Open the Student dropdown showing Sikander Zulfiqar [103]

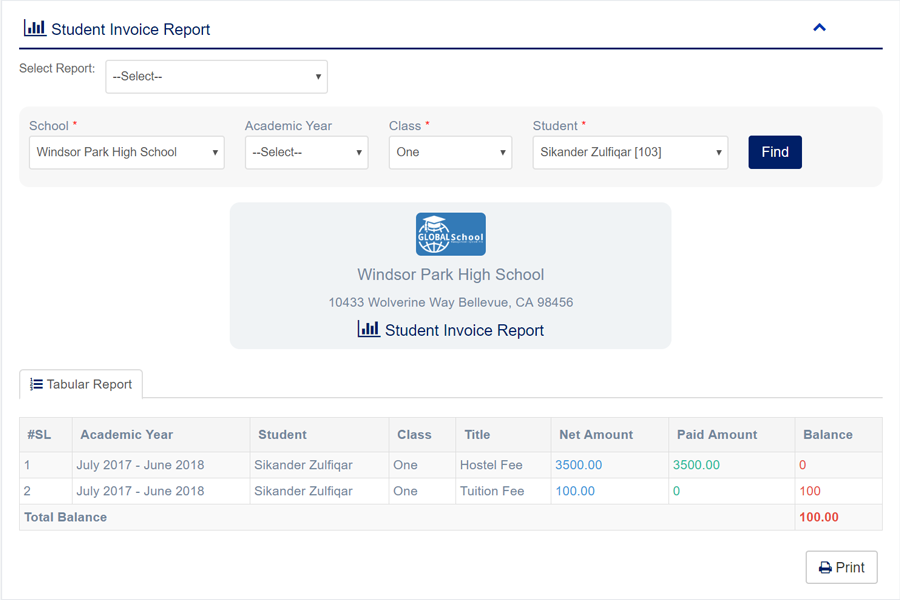630,152
